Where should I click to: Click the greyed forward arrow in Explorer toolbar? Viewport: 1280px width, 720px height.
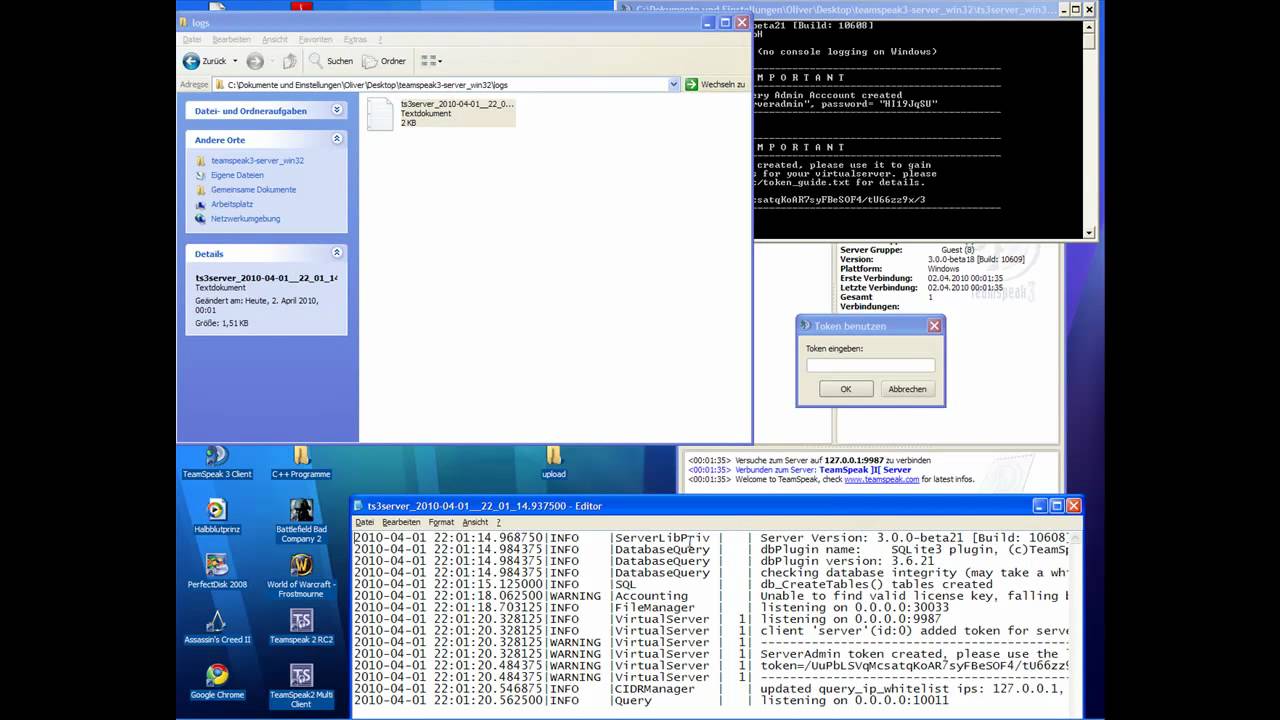pyautogui.click(x=255, y=61)
